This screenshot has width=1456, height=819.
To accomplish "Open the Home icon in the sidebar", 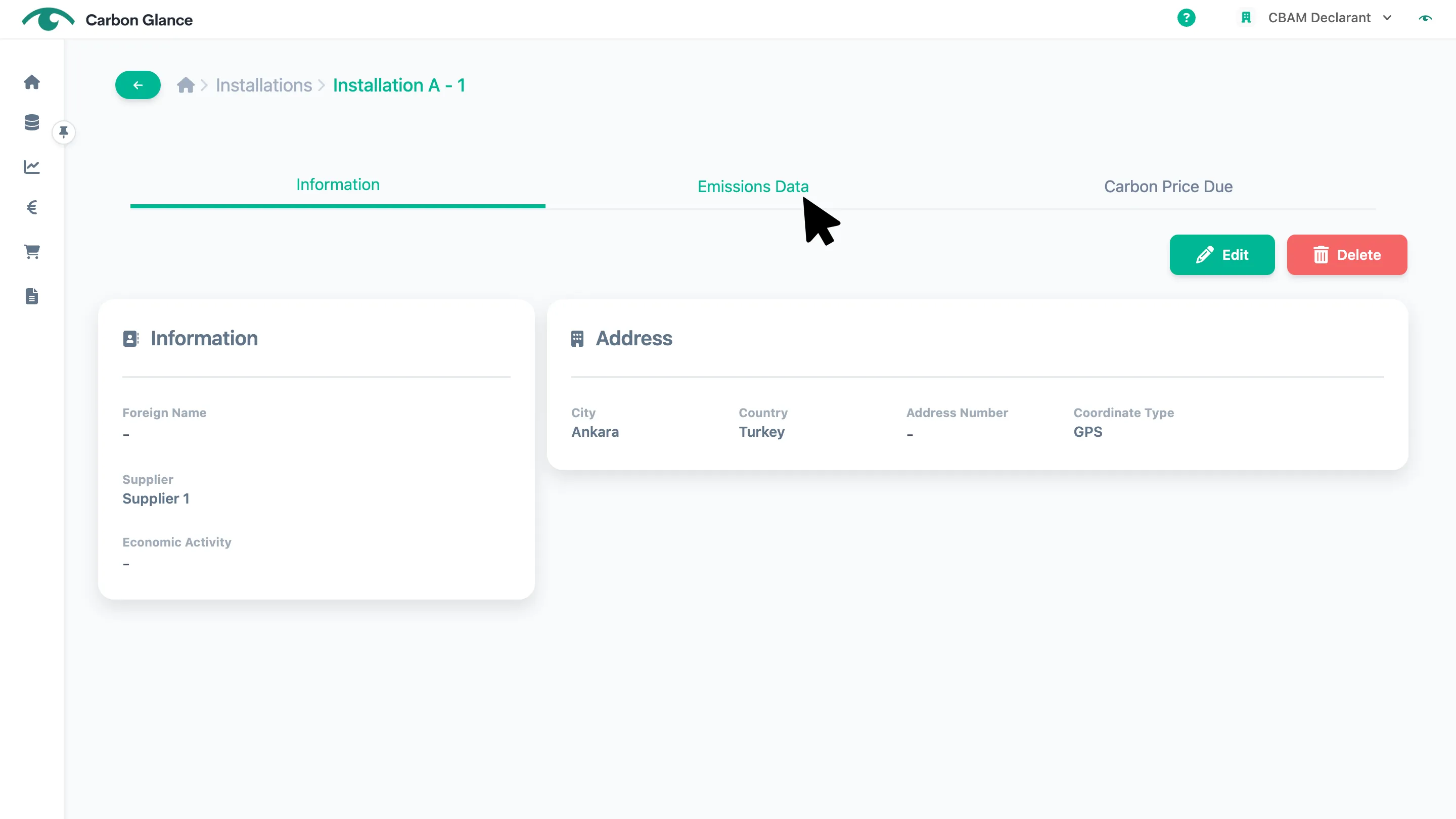I will pyautogui.click(x=32, y=82).
